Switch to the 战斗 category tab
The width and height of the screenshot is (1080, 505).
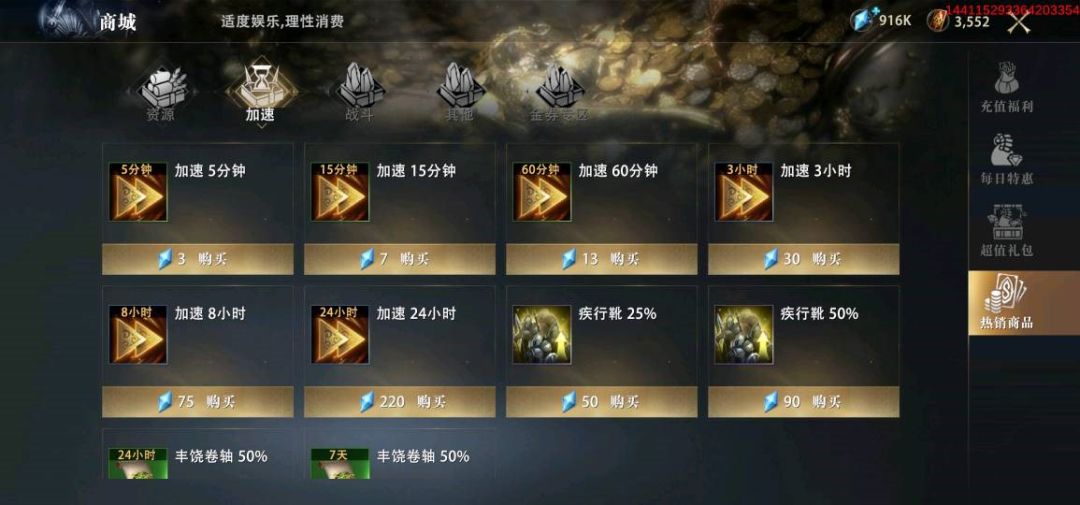[360, 92]
